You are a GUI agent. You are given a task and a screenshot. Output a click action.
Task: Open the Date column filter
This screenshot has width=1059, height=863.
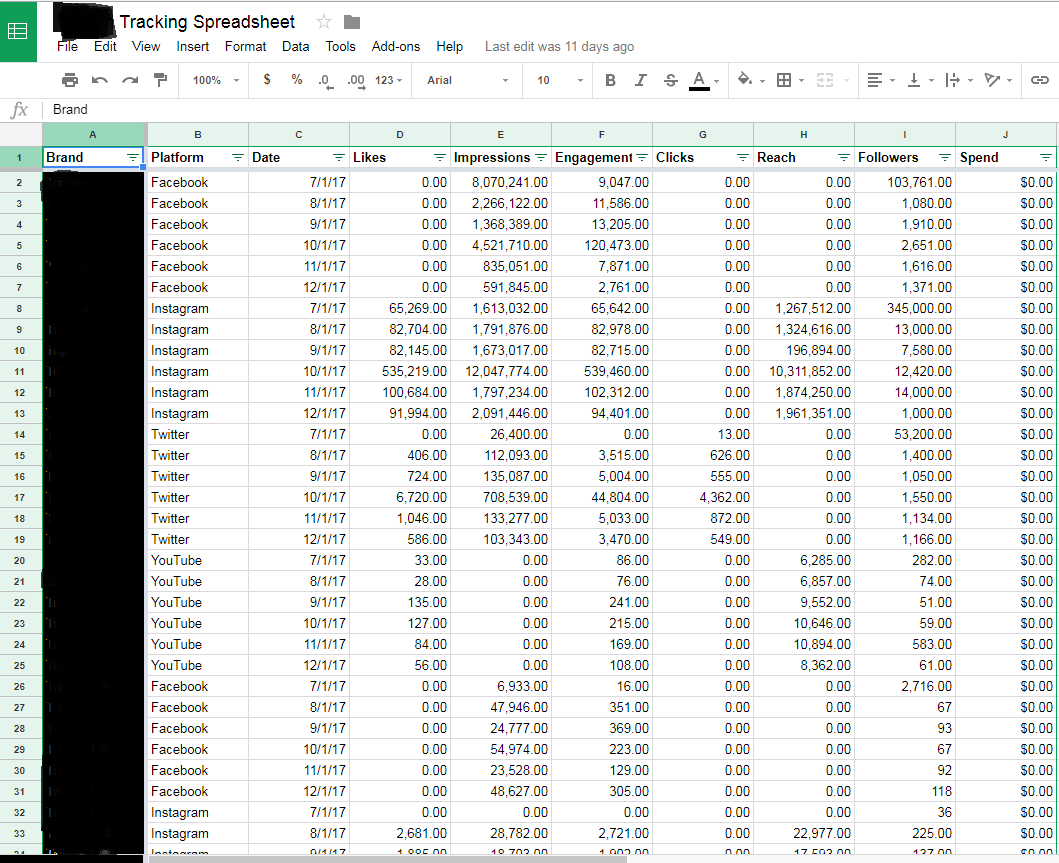[339, 157]
